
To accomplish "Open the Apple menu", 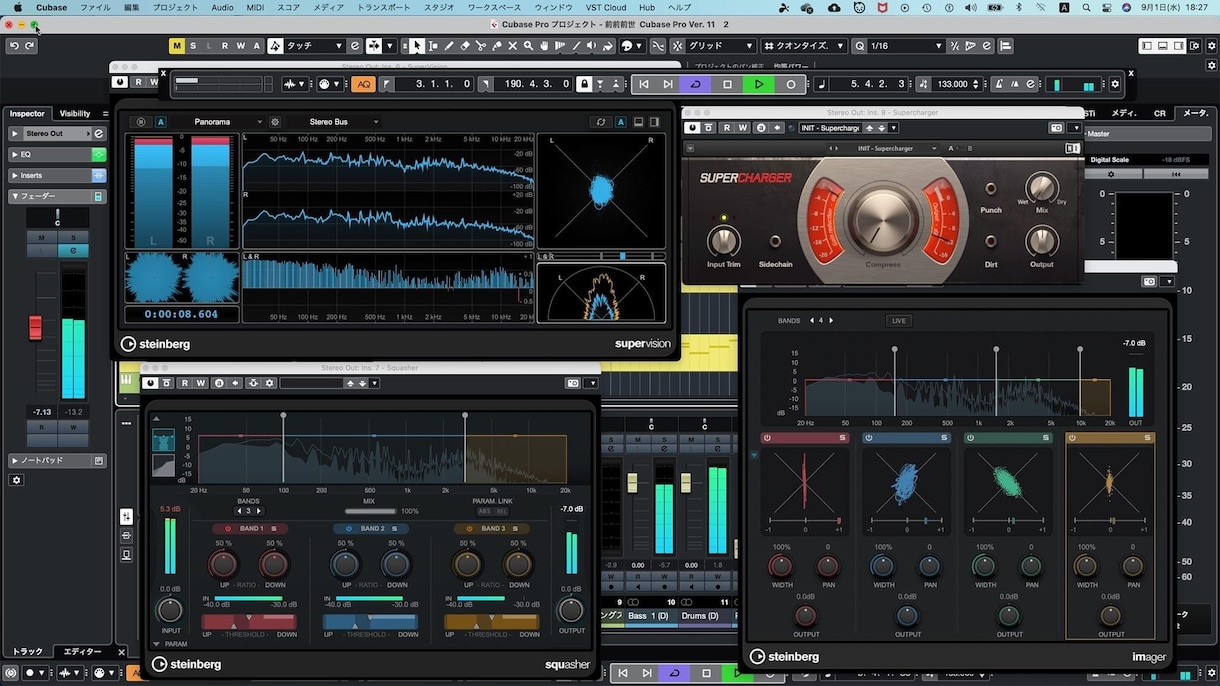I will click(x=17, y=7).
